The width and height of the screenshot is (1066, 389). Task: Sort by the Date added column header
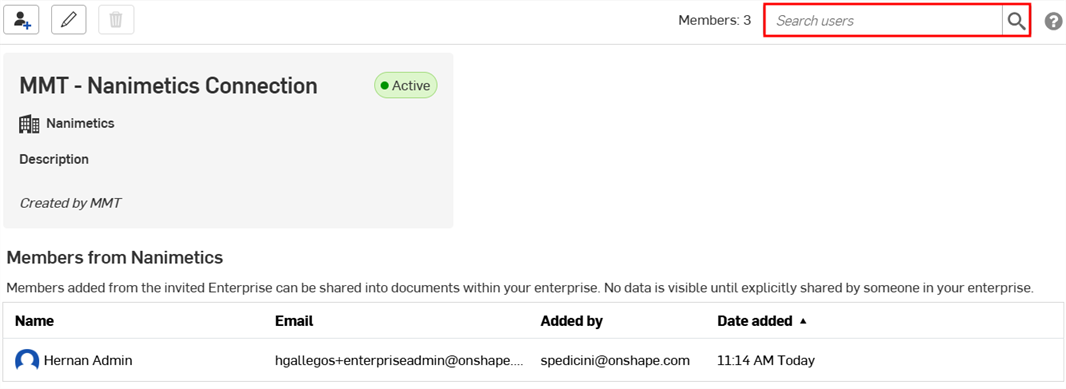[755, 321]
